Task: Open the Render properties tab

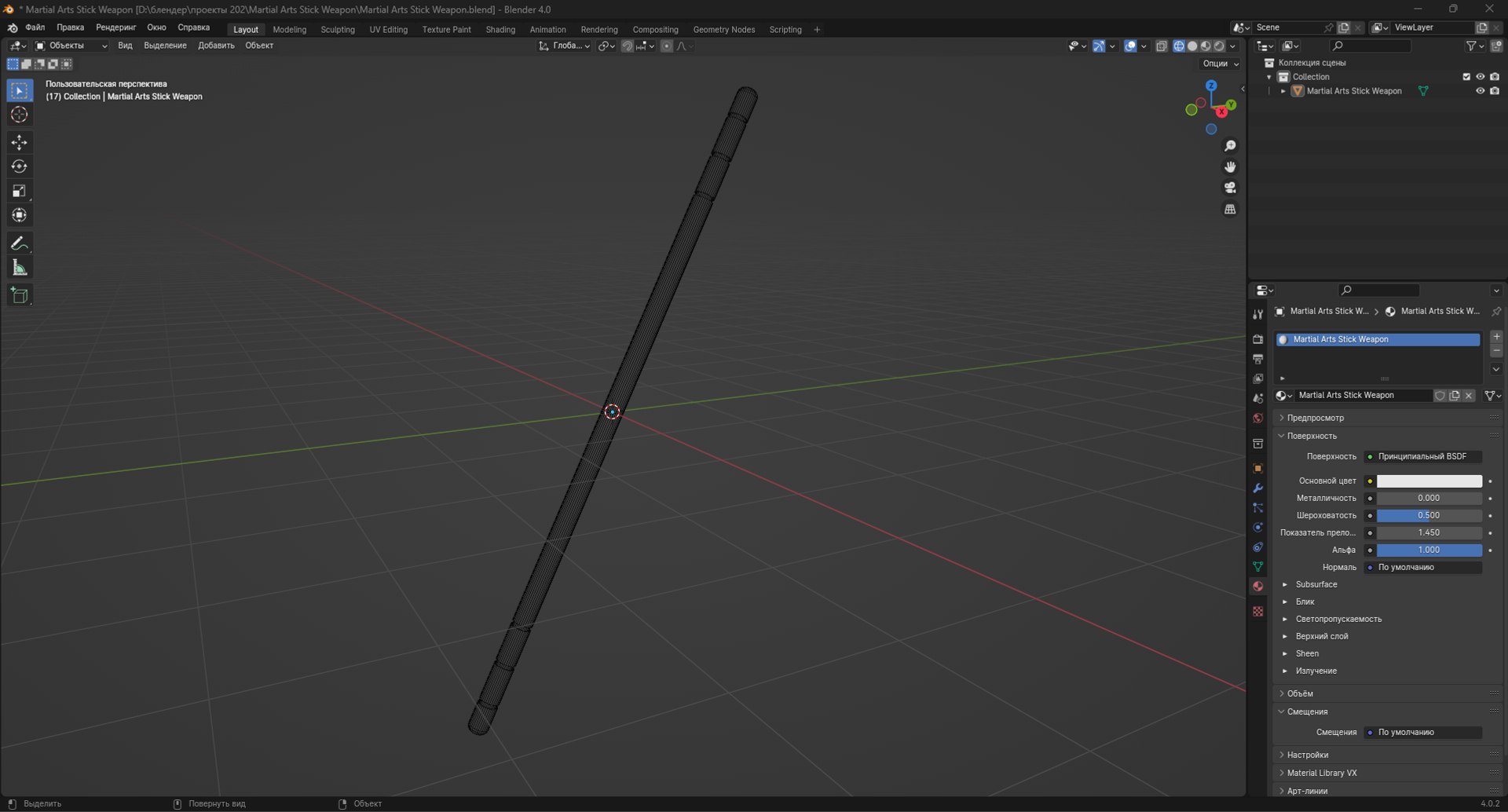Action: click(x=1257, y=339)
